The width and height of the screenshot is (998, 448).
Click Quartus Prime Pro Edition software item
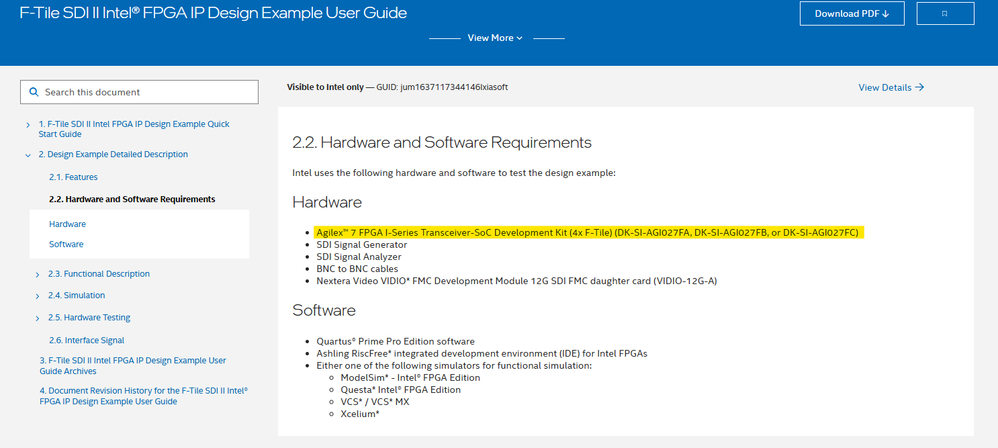(x=395, y=342)
